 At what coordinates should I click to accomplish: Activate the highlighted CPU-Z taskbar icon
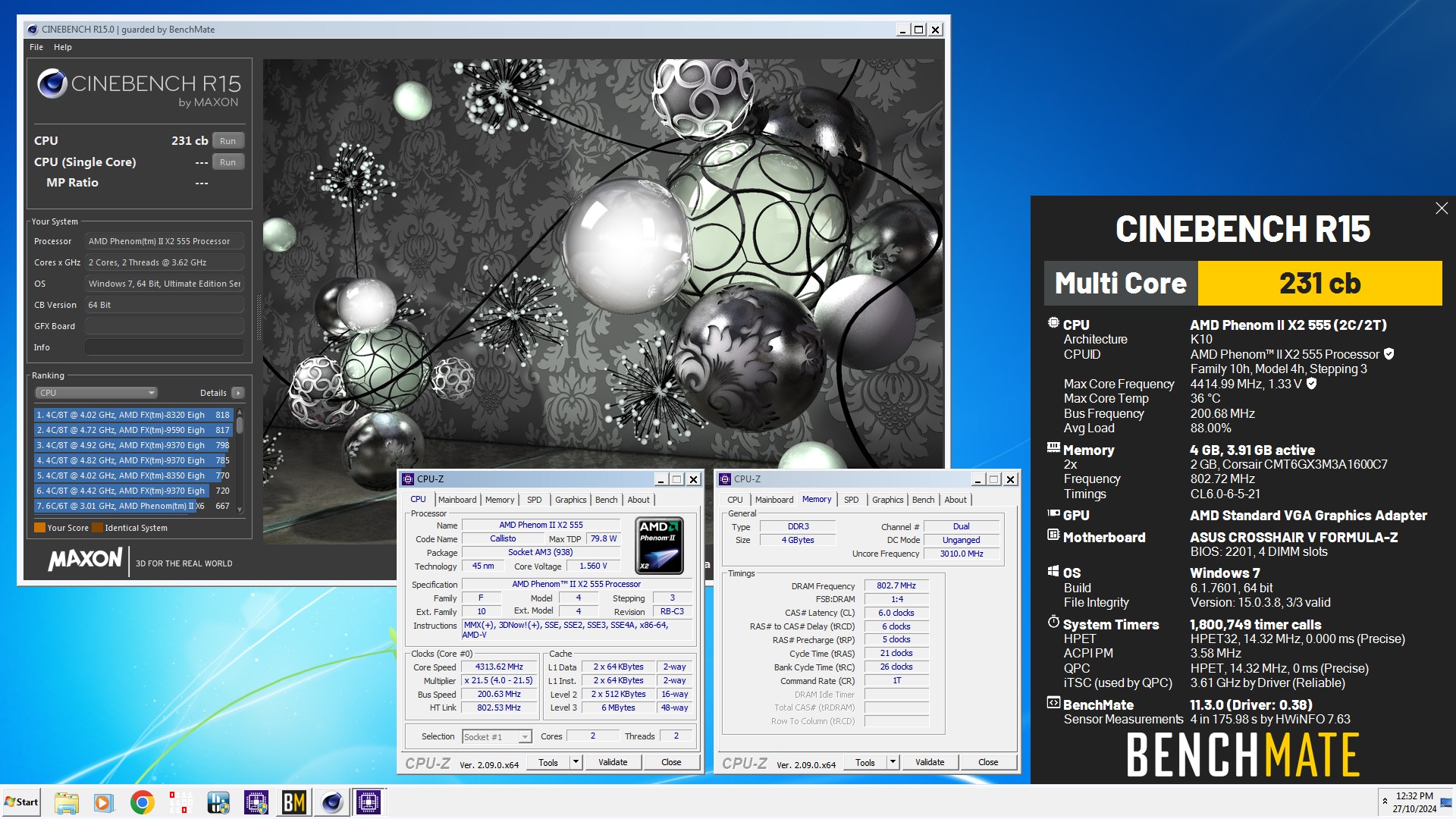pos(369,802)
